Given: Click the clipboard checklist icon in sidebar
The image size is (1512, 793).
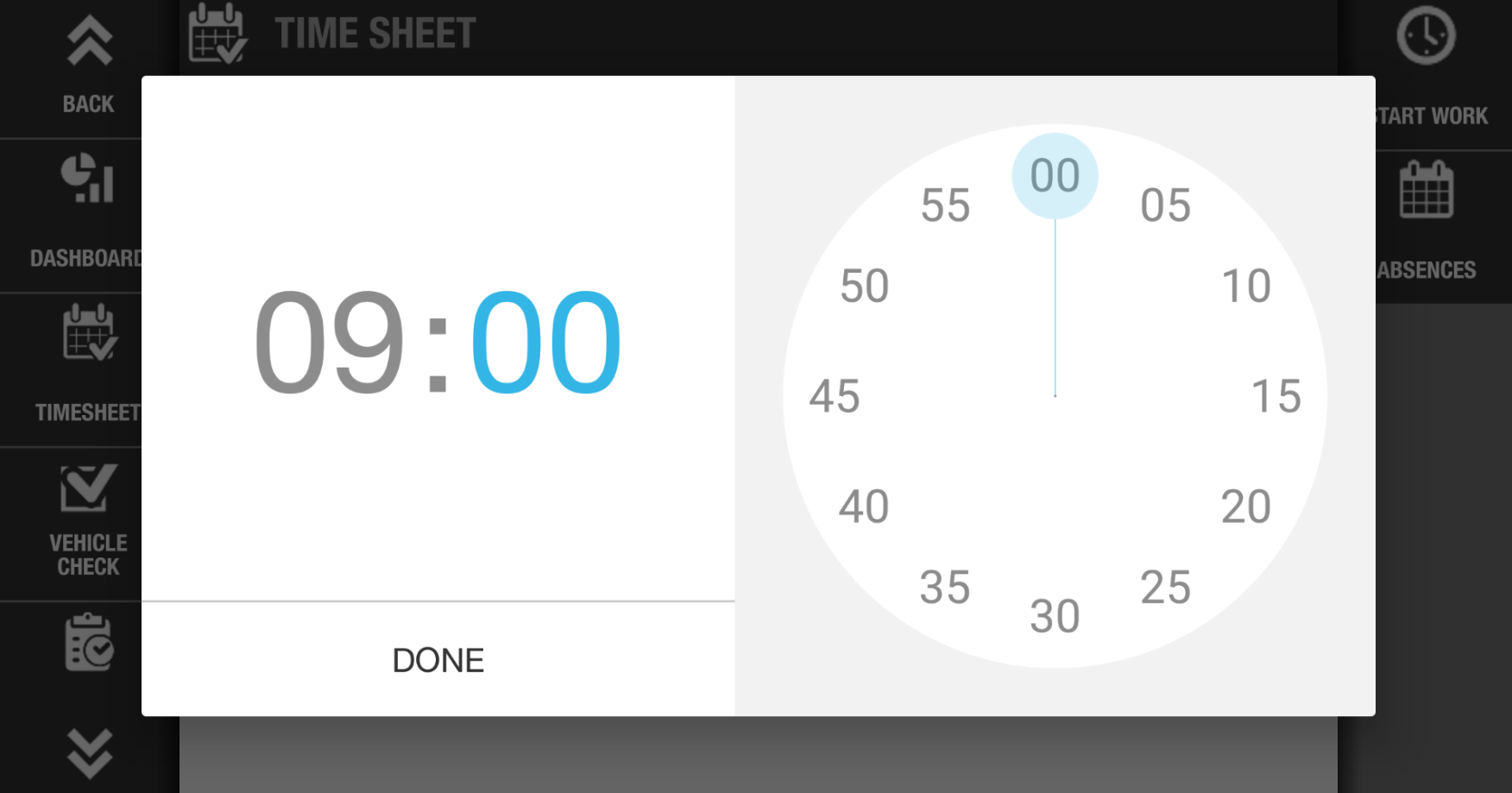Looking at the screenshot, I should pos(89,642).
